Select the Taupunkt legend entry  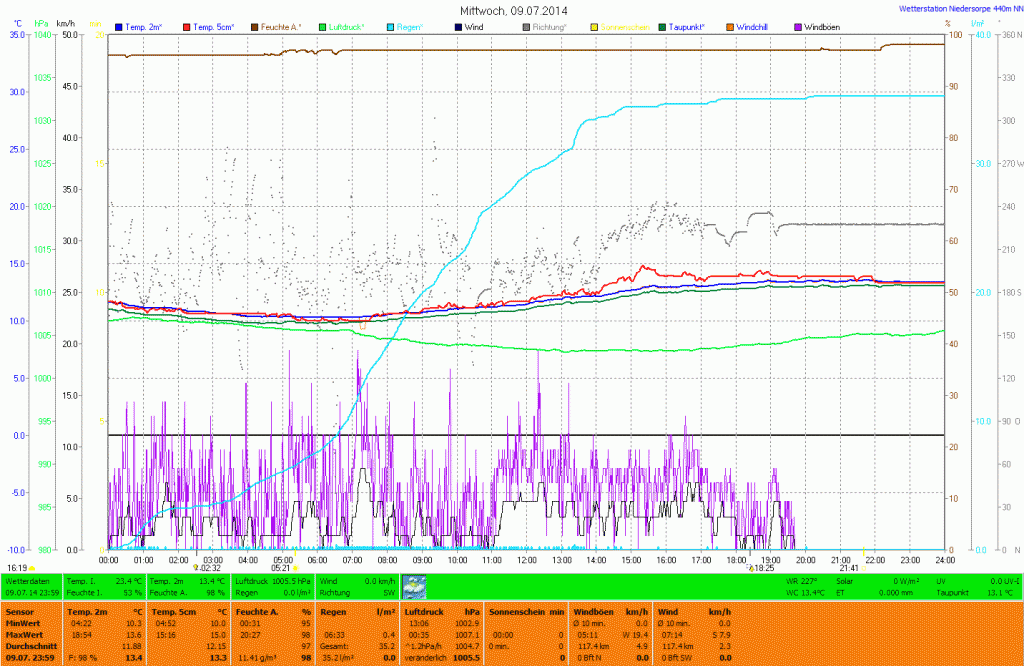pyautogui.click(x=687, y=27)
